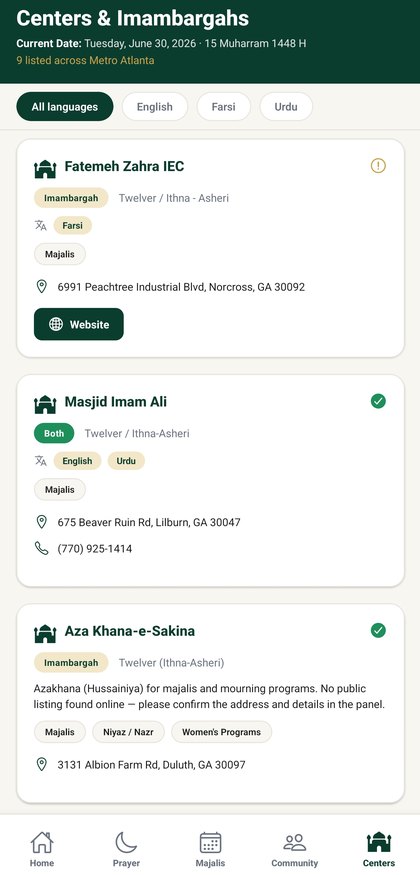Image resolution: width=420 pixels, height=875 pixels.
Task: Filter centers by Farsi language
Action: coord(223,107)
